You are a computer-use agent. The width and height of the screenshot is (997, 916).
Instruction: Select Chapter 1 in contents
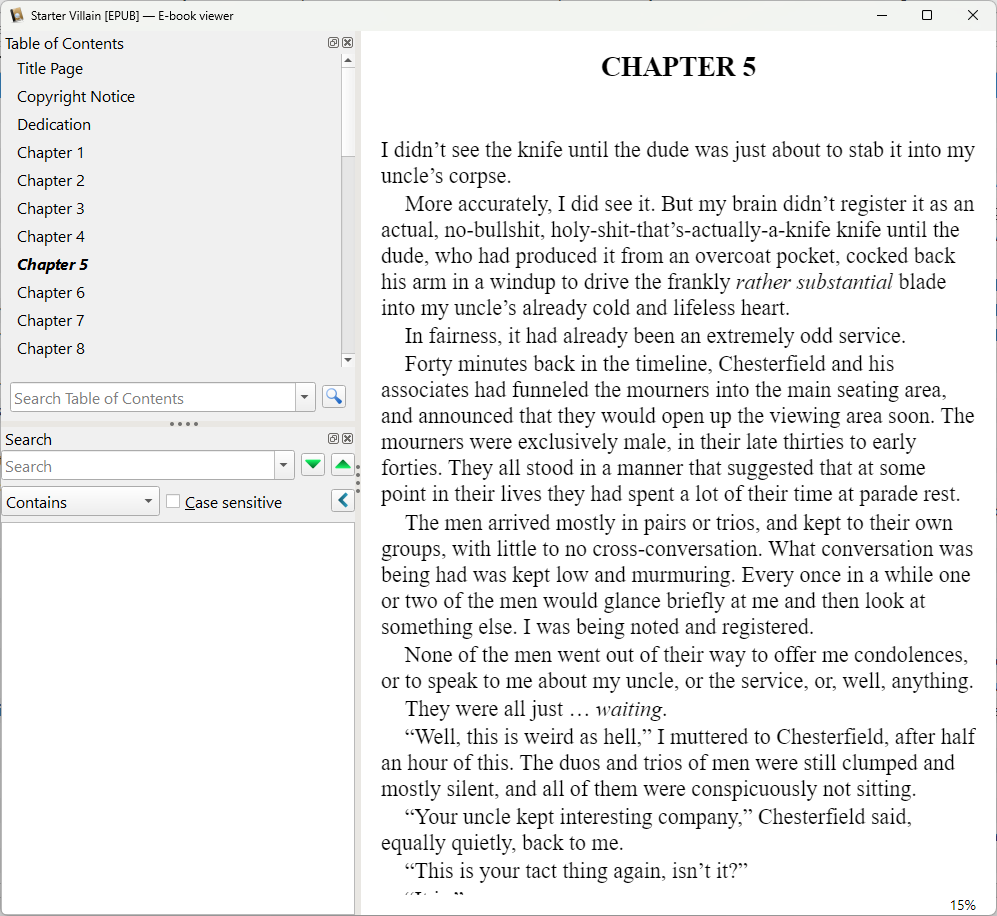click(x=50, y=153)
